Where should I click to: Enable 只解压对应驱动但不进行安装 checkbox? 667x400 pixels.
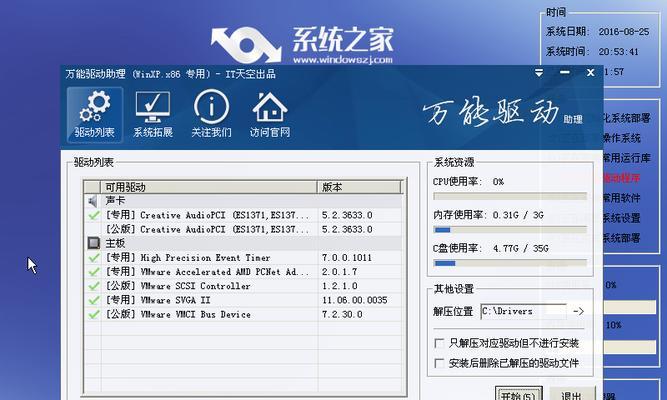(x=439, y=343)
